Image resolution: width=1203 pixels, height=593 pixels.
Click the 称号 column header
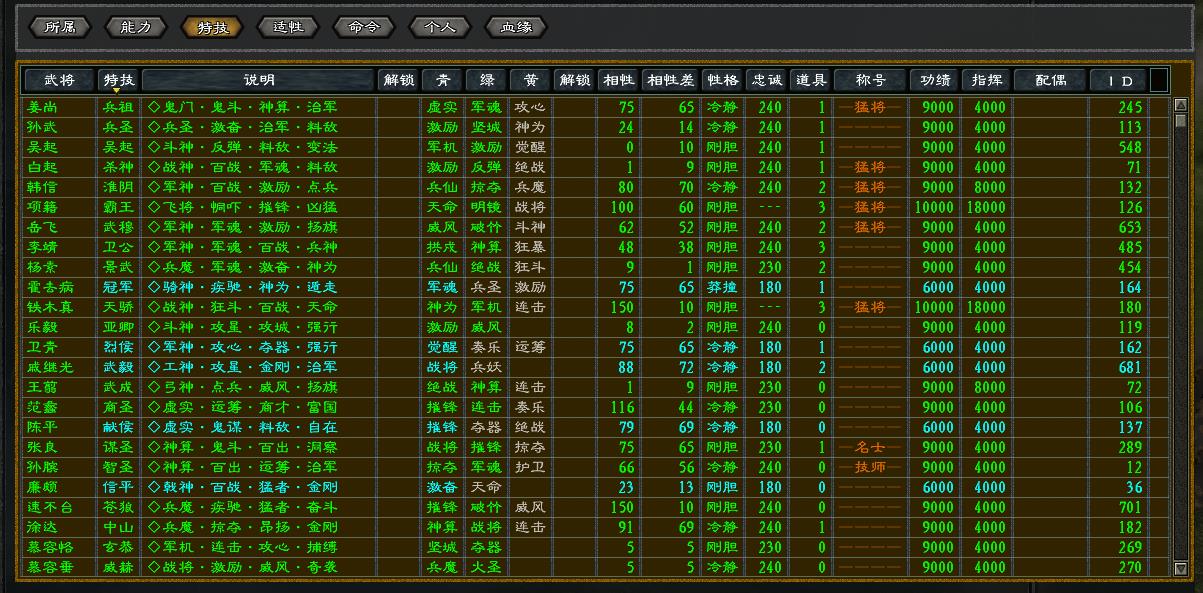(x=870, y=80)
